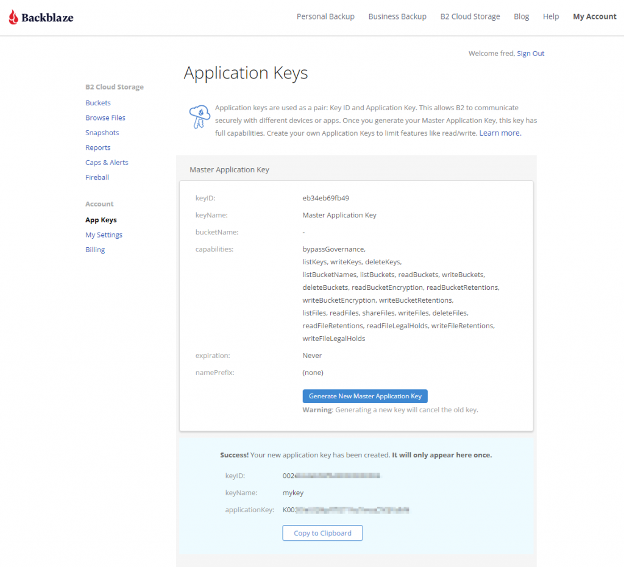
Task: Click the cloud key illustration icon
Action: (199, 117)
